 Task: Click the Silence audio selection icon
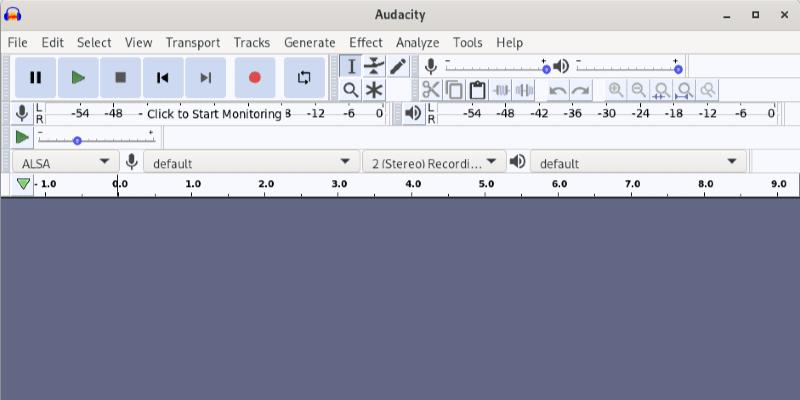[x=524, y=90]
